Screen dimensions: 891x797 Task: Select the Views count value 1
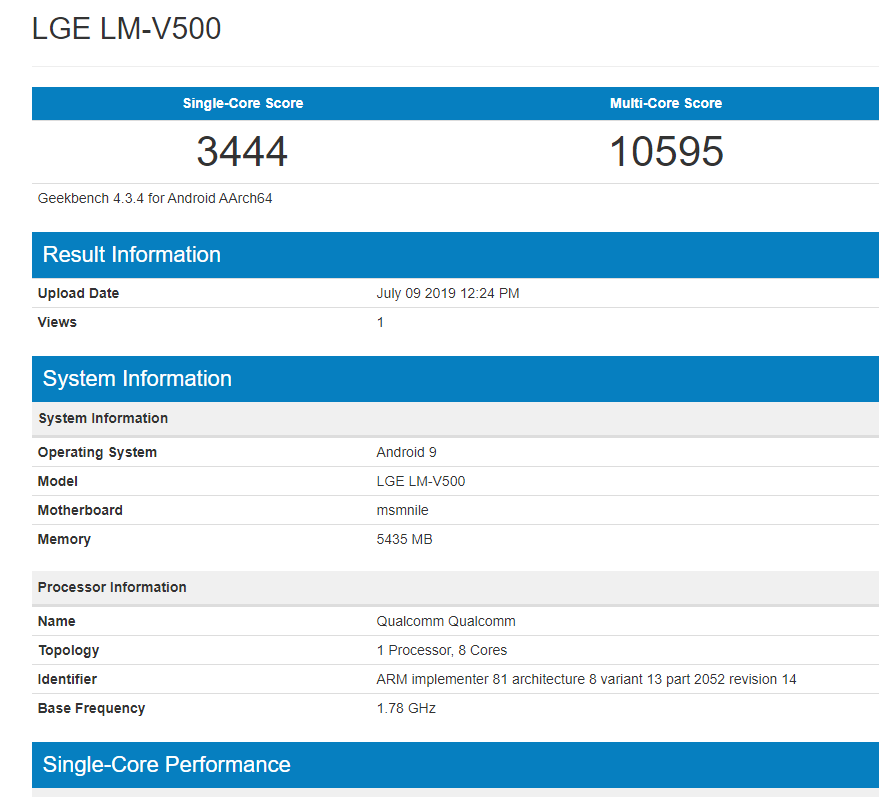point(380,322)
